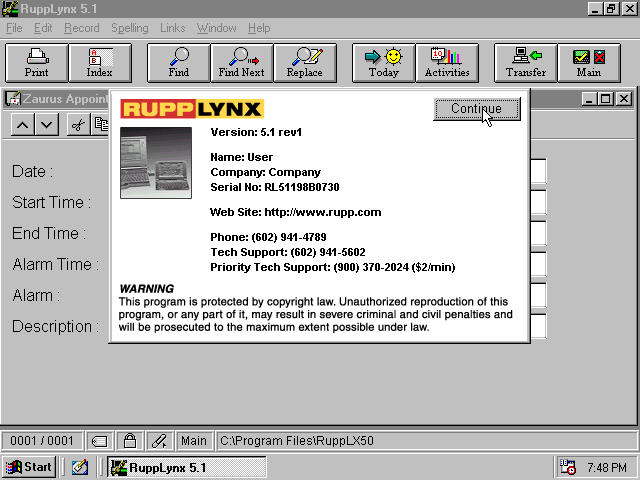Go to next record with down arrow
This screenshot has height=480, width=640.
coord(47,124)
